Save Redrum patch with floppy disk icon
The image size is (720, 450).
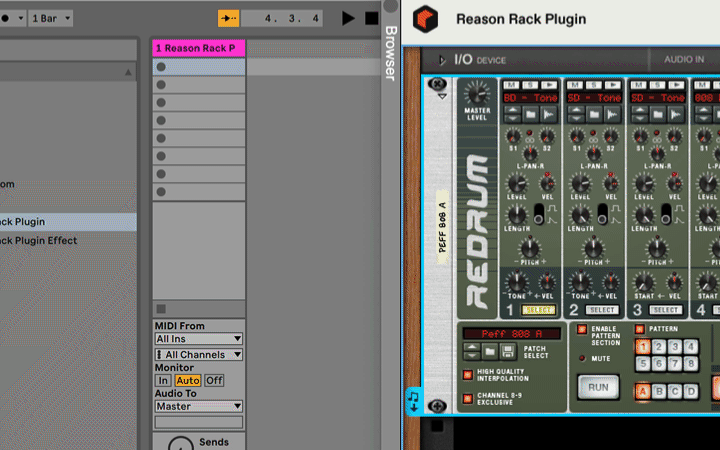[507, 351]
